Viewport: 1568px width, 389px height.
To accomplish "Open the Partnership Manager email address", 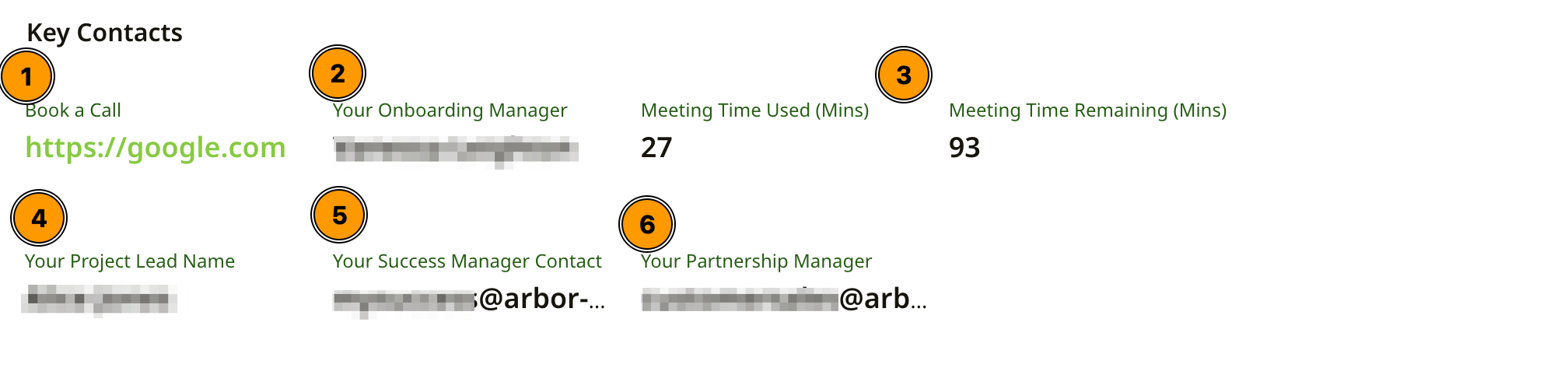I will tap(783, 299).
